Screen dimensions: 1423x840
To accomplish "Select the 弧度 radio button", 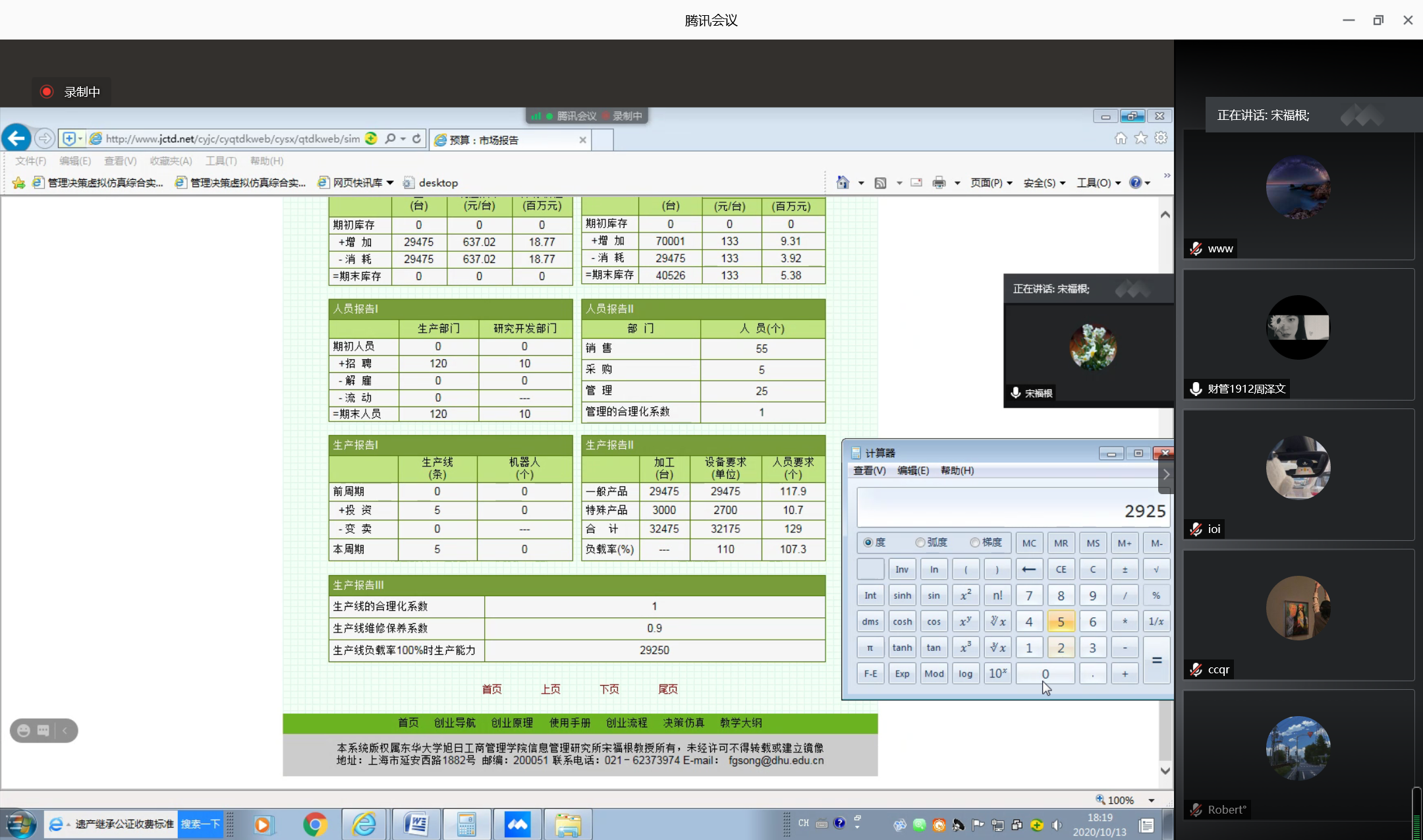I will [920, 543].
